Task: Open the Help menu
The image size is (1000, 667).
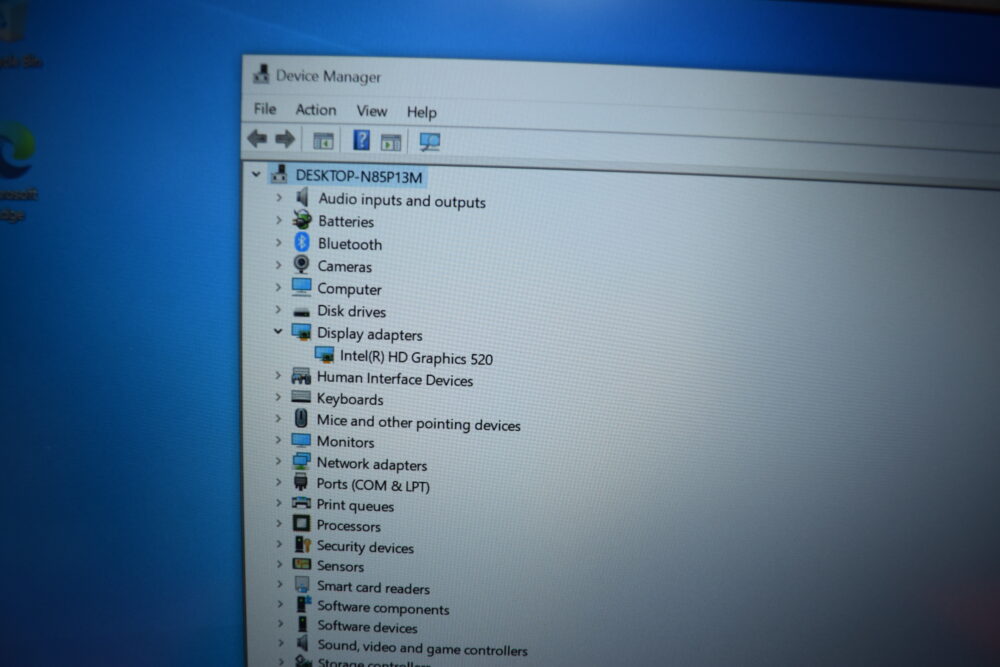Action: tap(422, 112)
